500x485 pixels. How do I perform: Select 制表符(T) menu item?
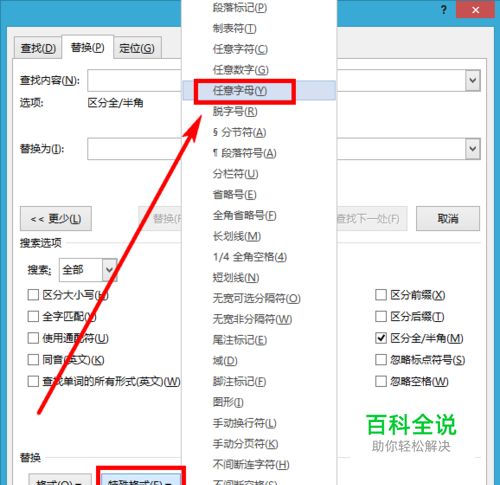[x=259, y=28]
